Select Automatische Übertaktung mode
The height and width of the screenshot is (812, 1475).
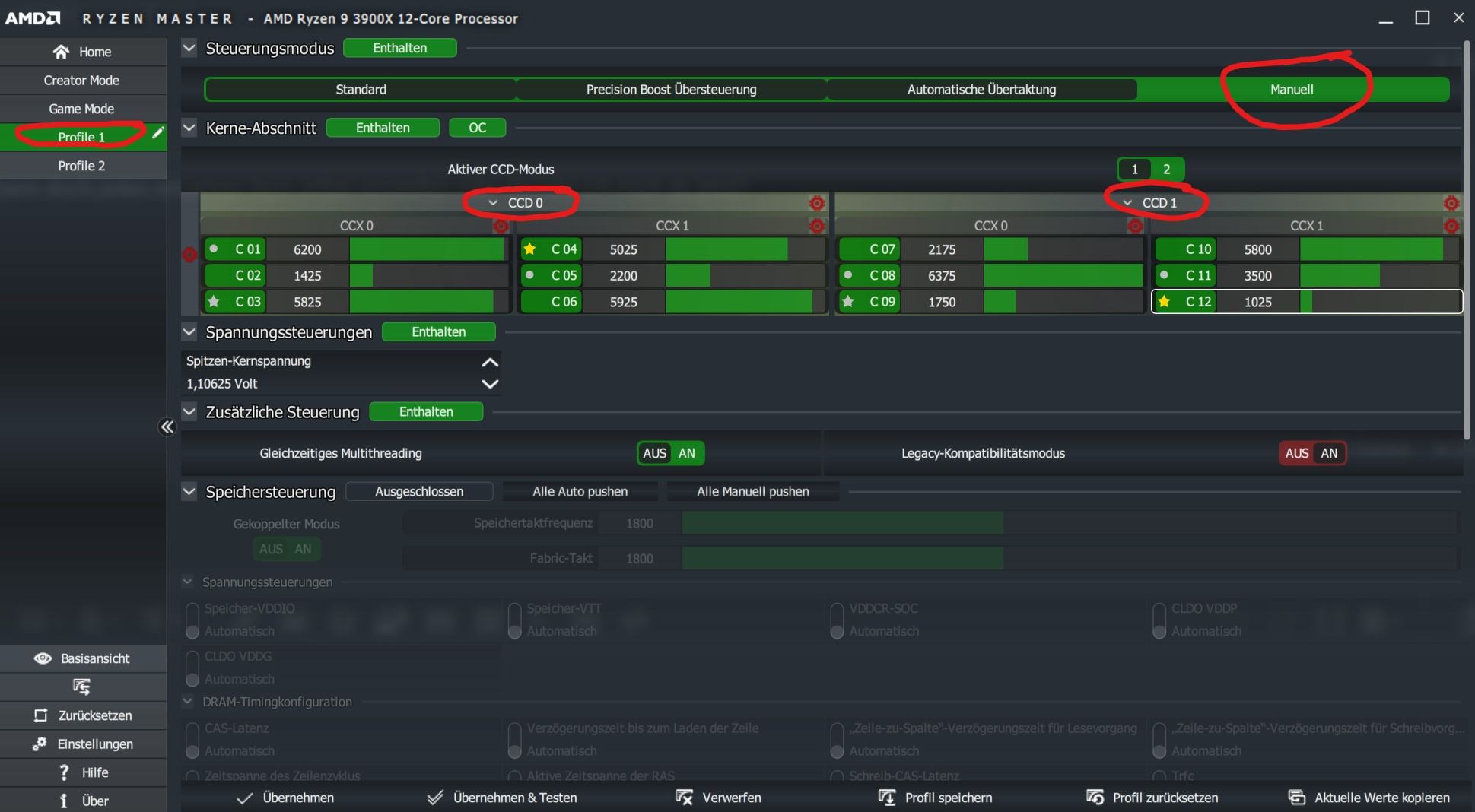[x=981, y=90]
